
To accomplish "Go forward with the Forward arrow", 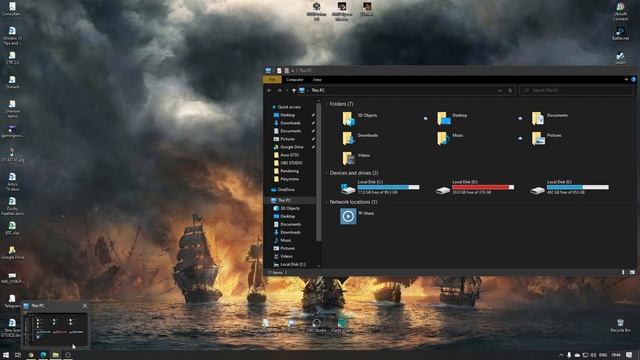I will coord(279,90).
